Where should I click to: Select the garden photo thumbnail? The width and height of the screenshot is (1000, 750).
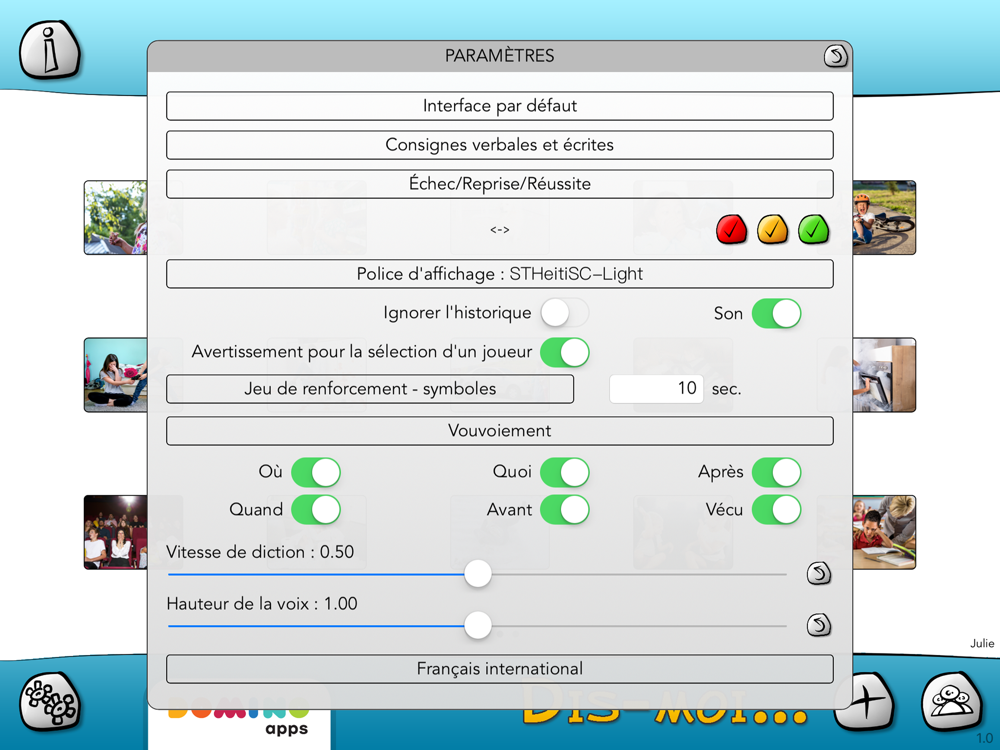pos(115,217)
